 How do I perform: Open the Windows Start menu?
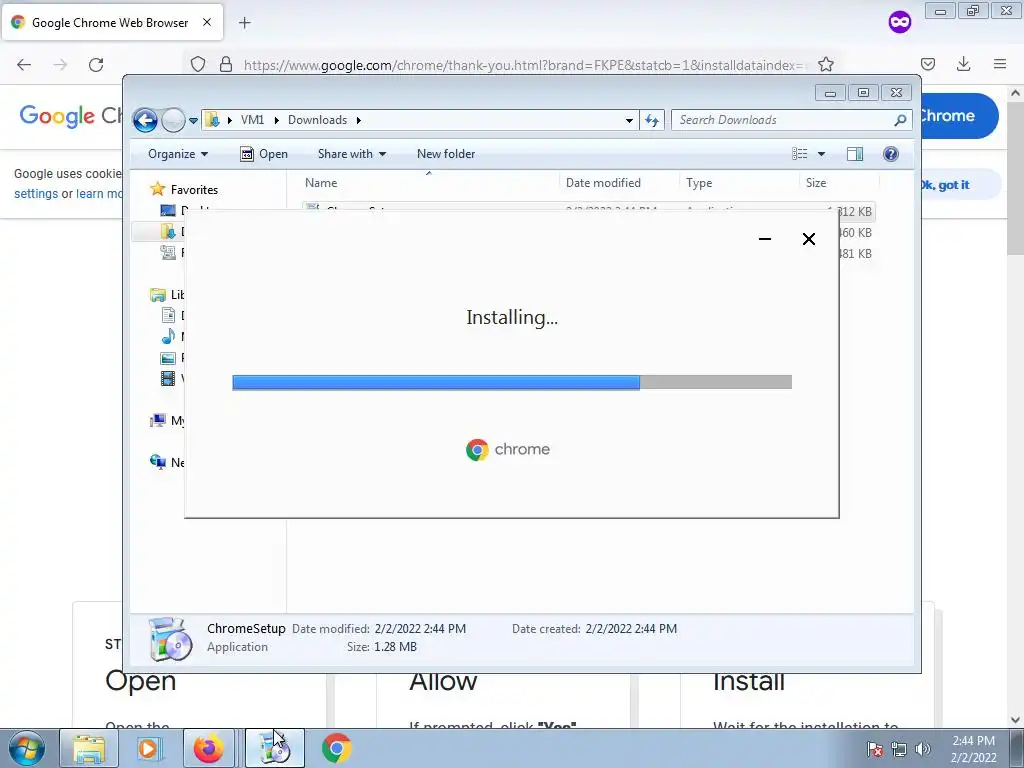coord(27,748)
